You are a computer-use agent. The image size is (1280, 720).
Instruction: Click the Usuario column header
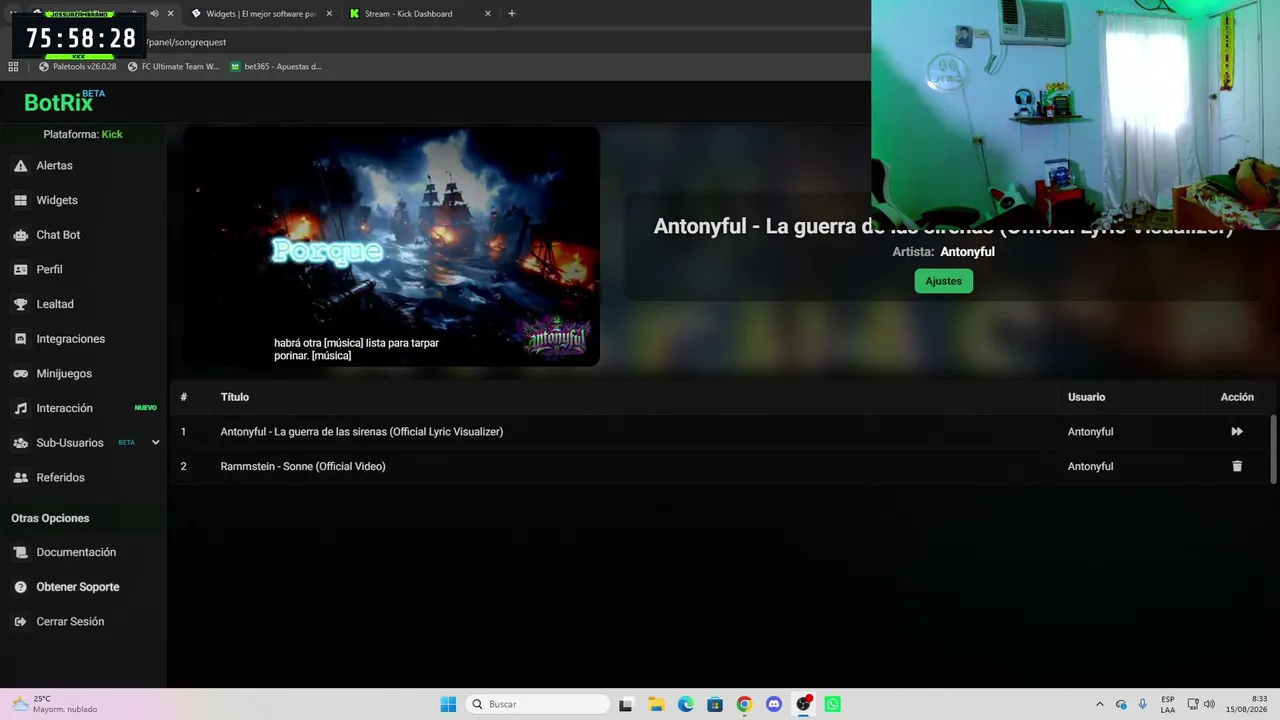(1086, 397)
